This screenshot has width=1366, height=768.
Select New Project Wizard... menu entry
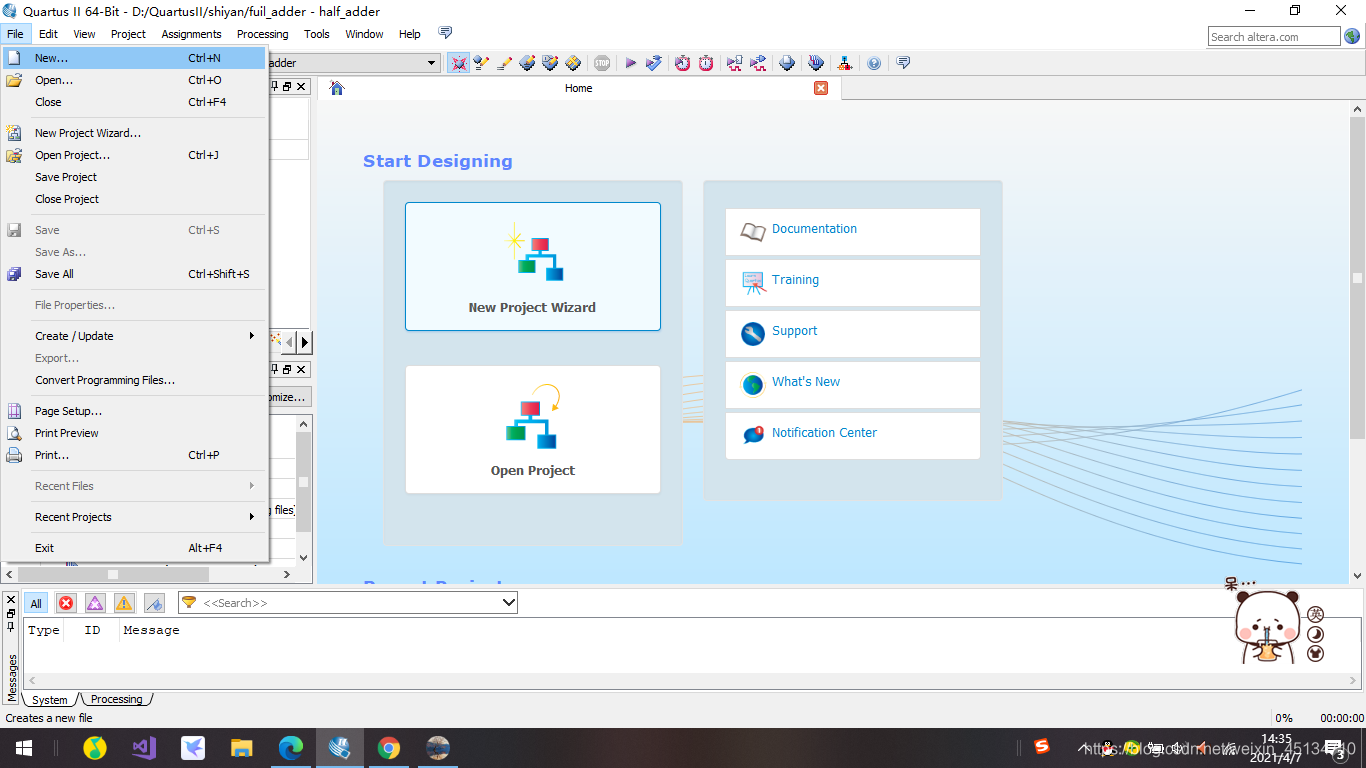click(135, 133)
